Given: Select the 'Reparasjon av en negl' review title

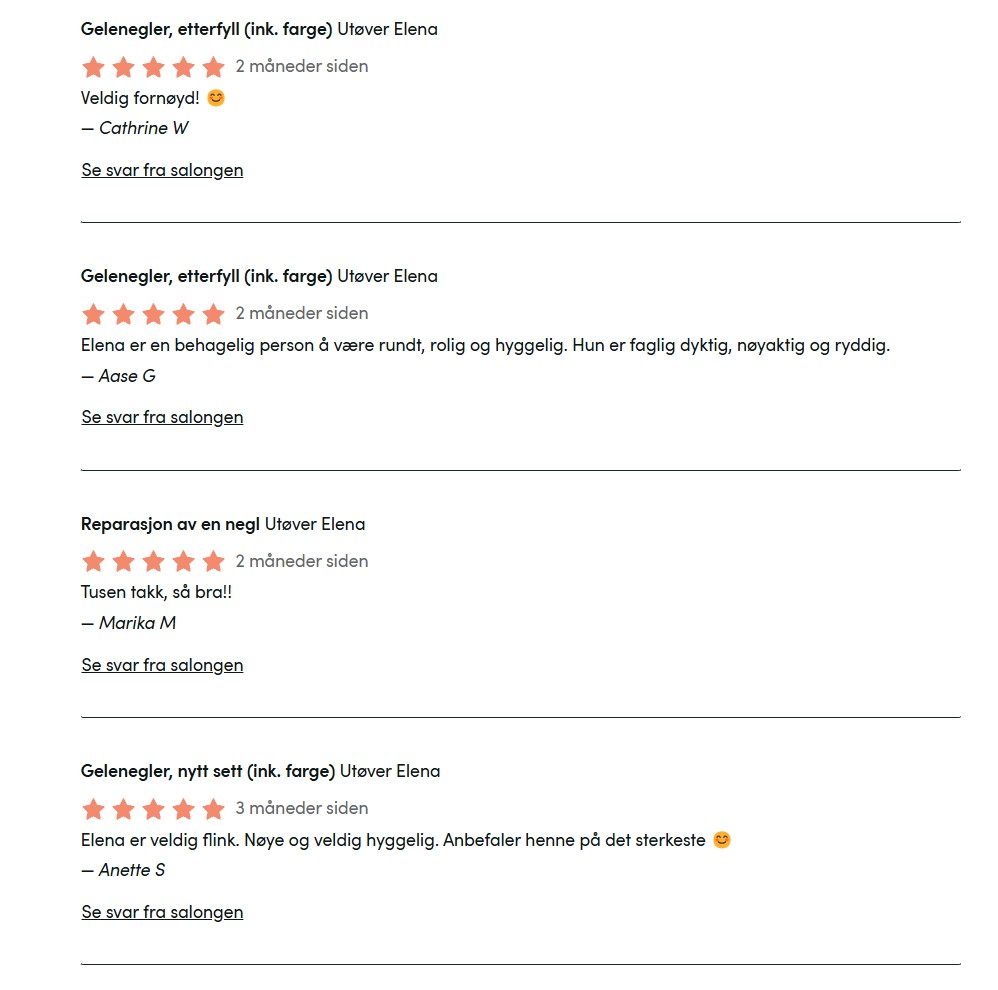Looking at the screenshot, I should [171, 524].
